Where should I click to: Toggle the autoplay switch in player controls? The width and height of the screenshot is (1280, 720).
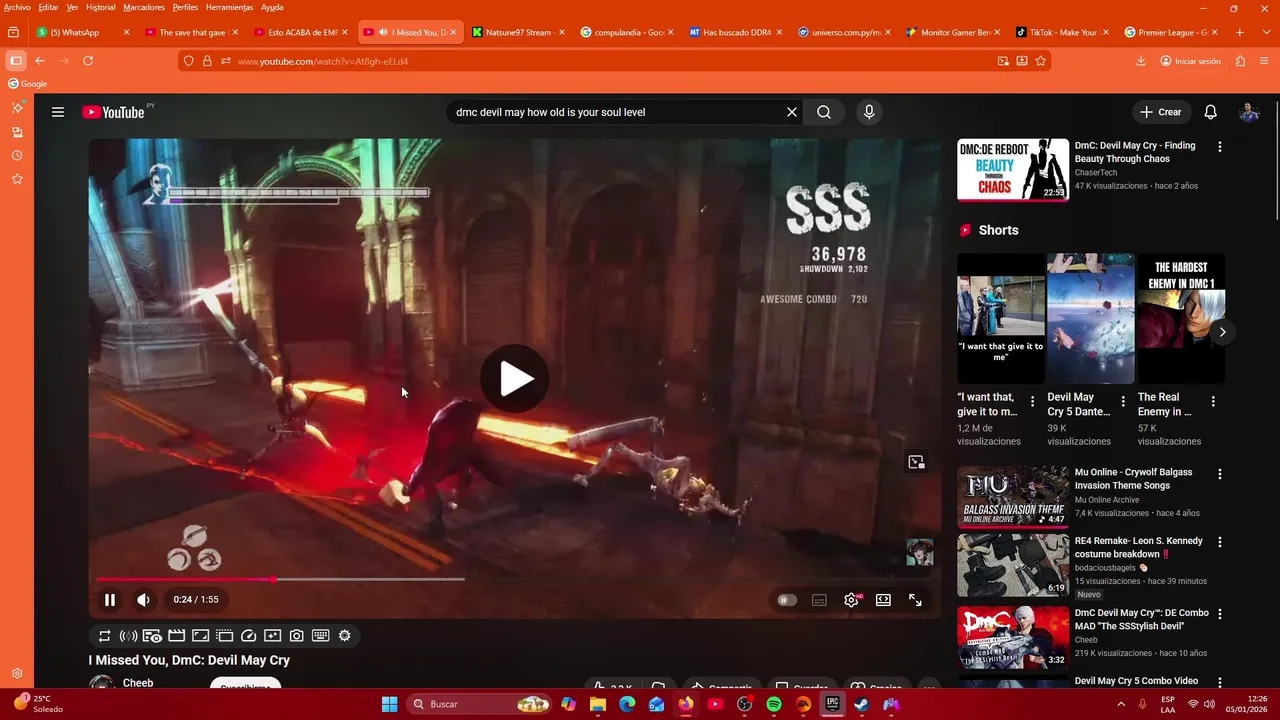787,600
